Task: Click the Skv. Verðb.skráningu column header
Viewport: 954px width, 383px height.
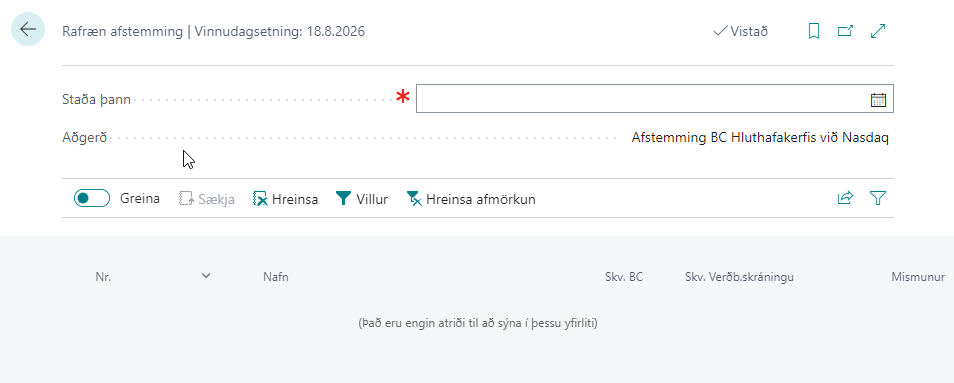Action: pos(739,277)
